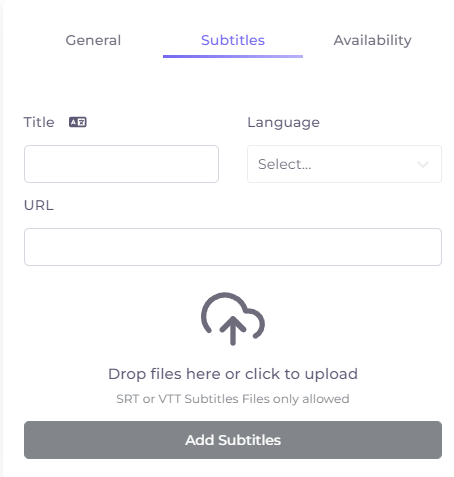Click the SRT or VTT files notice
The height and width of the screenshot is (477, 454).
tap(233, 399)
